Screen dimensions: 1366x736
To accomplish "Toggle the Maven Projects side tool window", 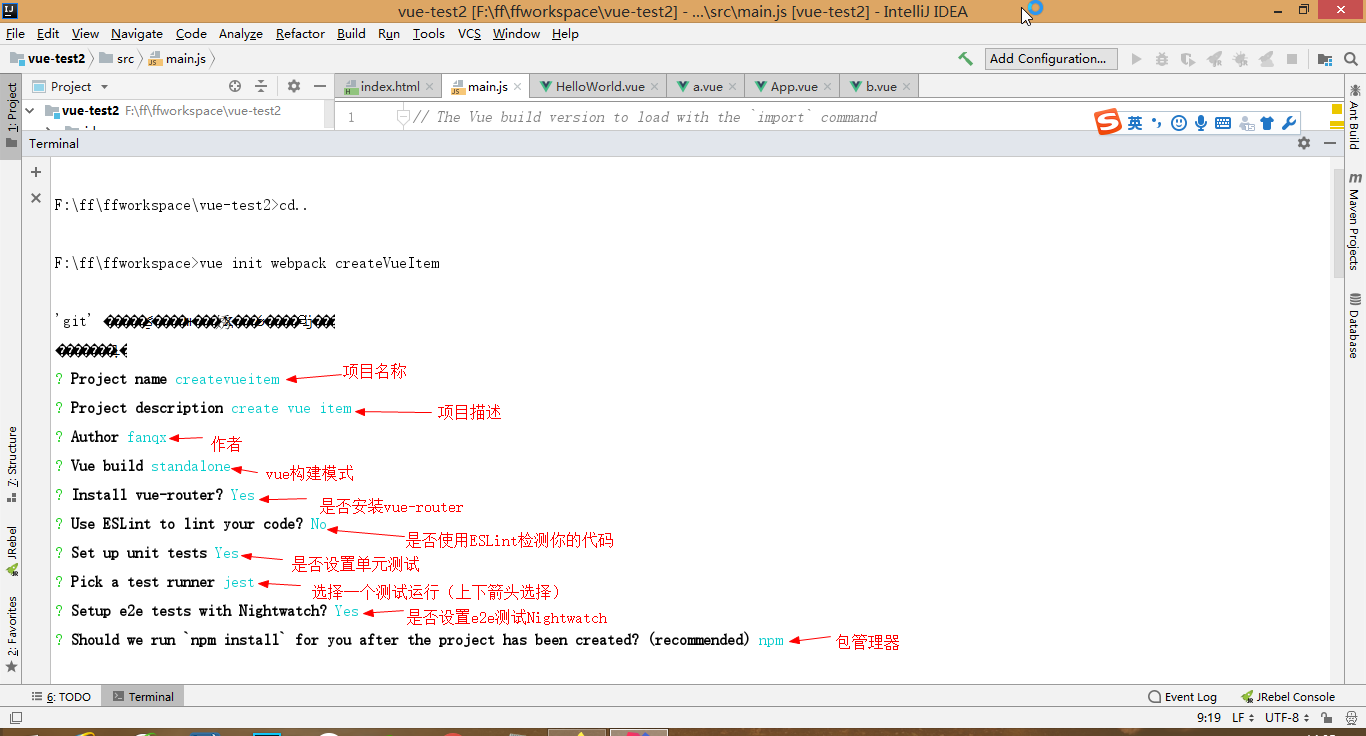I will 1354,221.
